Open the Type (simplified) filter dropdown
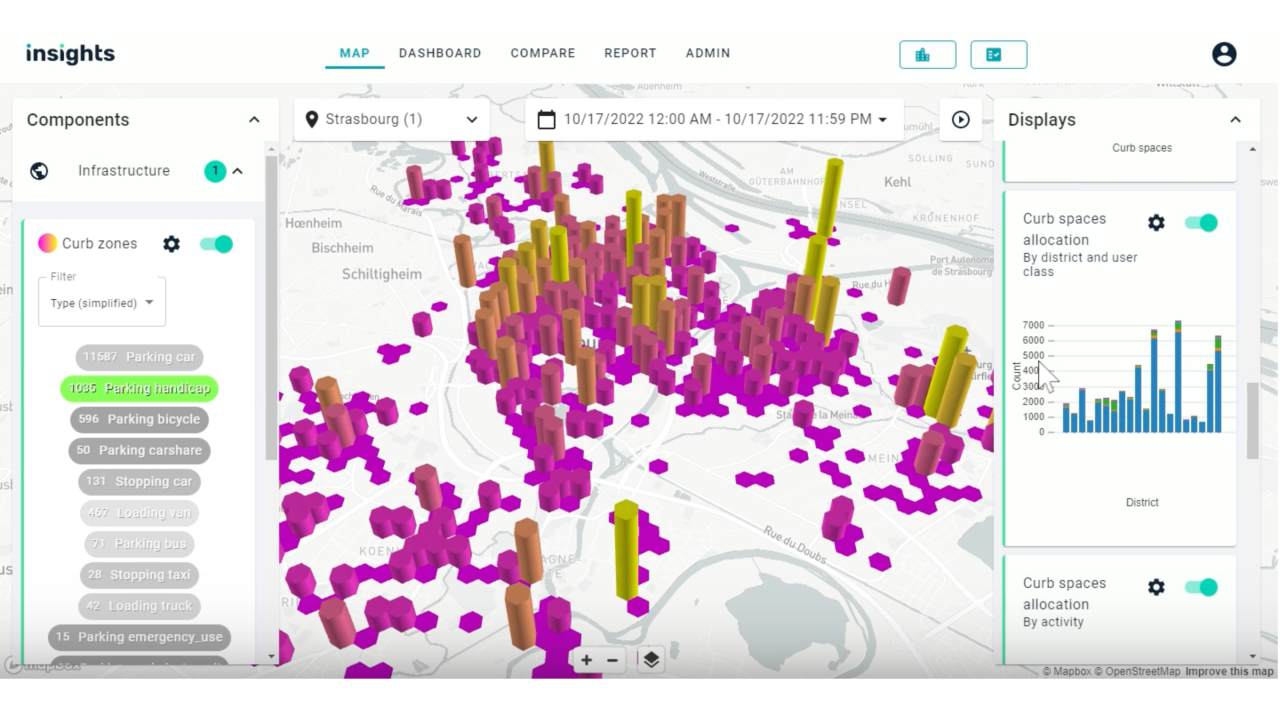Image resolution: width=1280 pixels, height=720 pixels. 102,302
